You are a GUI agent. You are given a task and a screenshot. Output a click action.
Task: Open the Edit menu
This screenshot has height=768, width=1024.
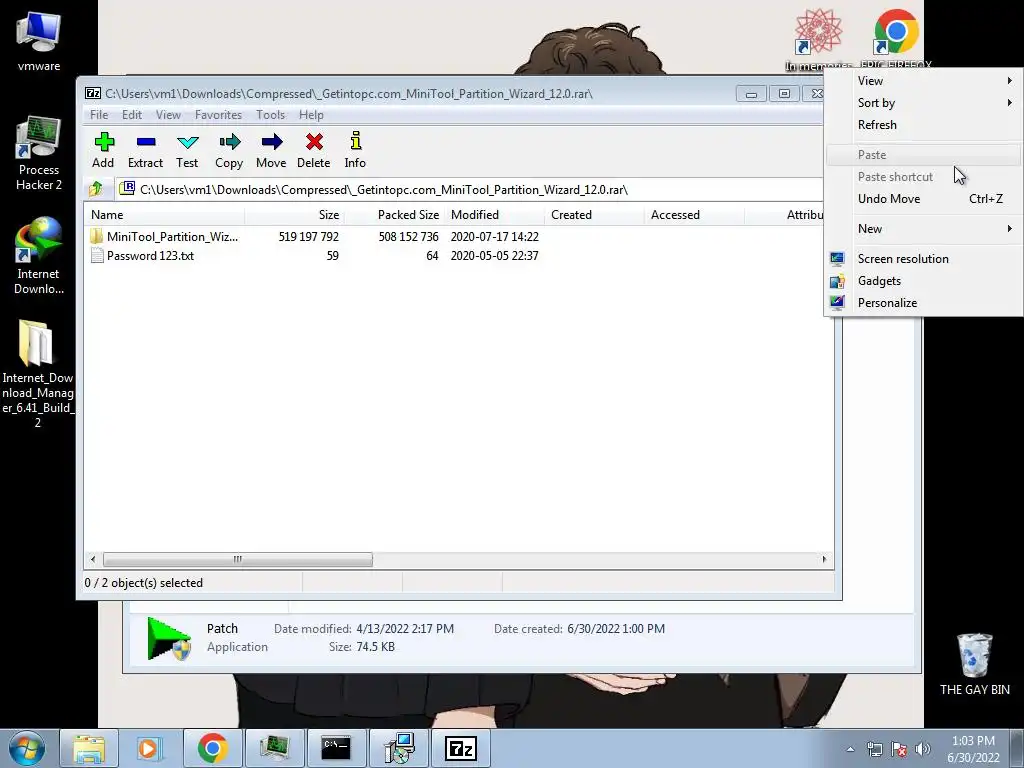tap(132, 114)
